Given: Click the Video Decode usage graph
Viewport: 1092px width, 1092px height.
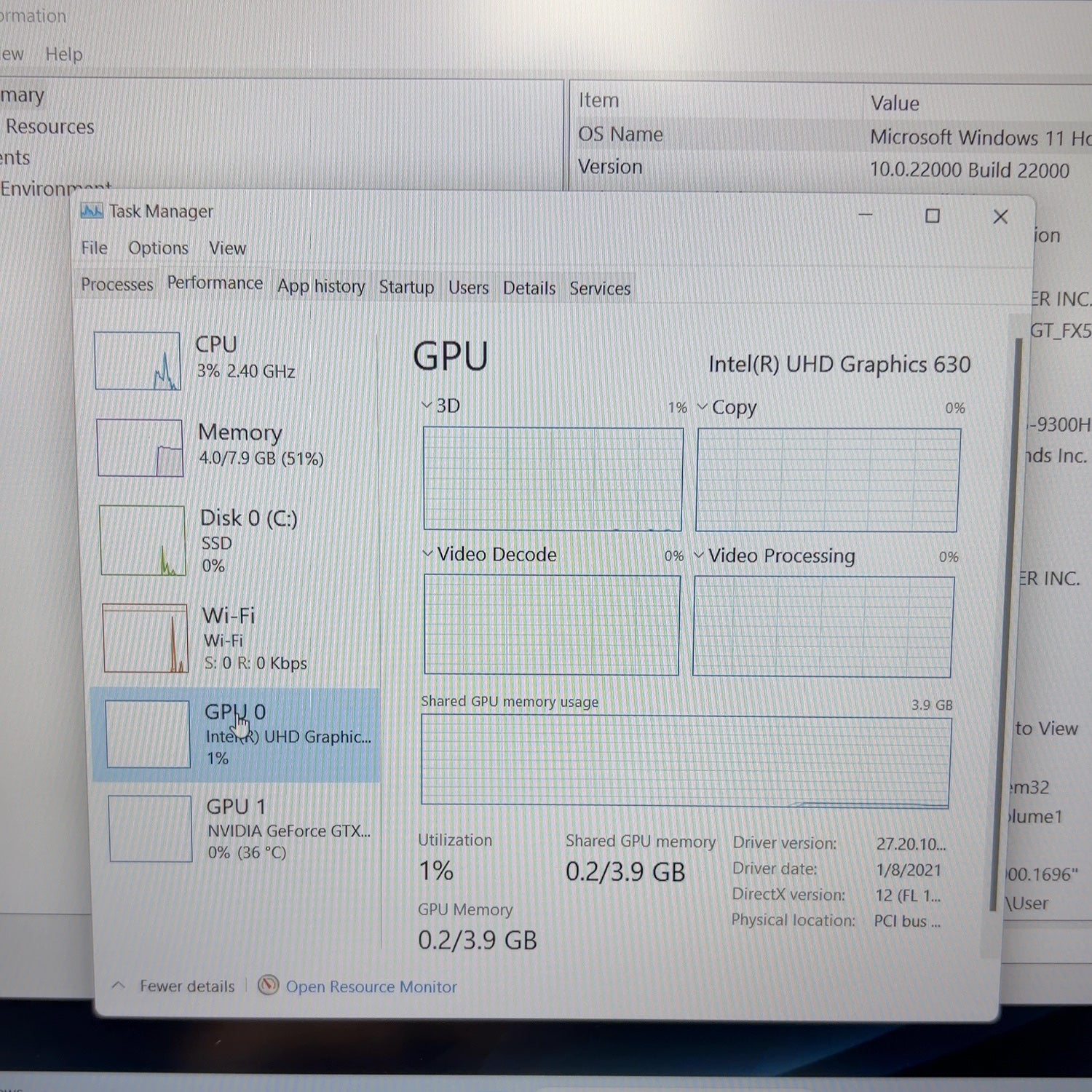Looking at the screenshot, I should [x=552, y=625].
